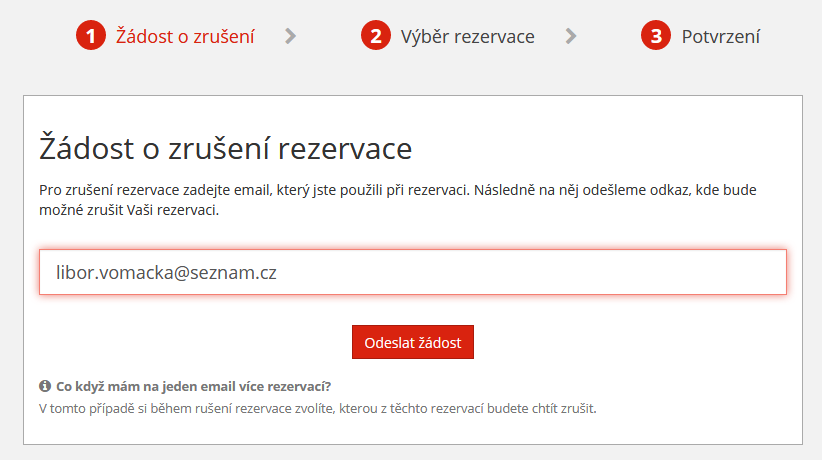The image size is (822, 460).
Task: Click the heading Žádost o zrušení rezervace
Action: (x=225, y=148)
